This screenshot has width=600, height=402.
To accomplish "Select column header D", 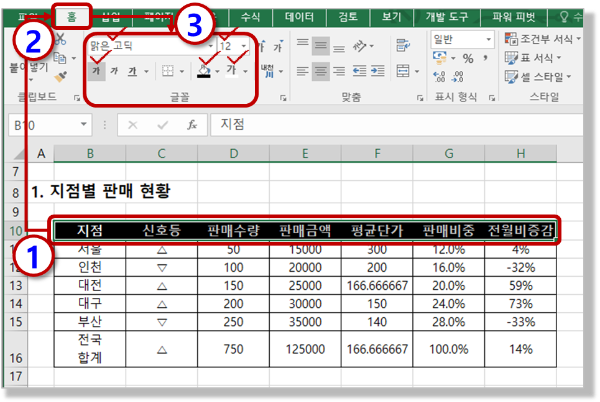I will 233,154.
